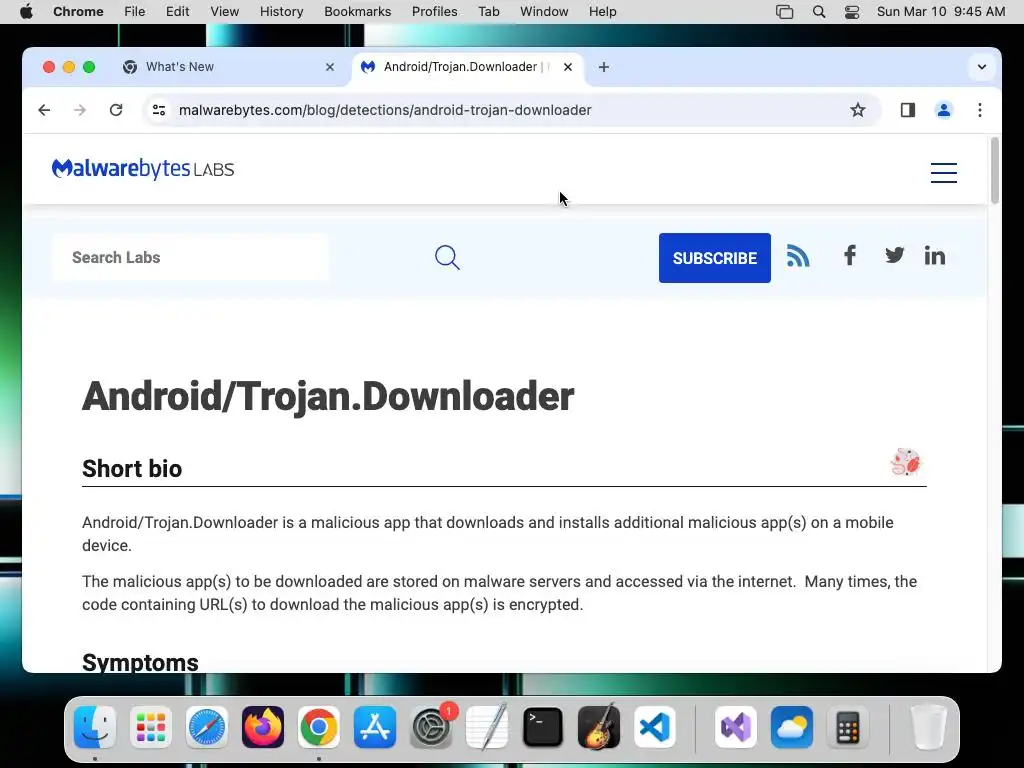1024x768 pixels.
Task: Launch Visual Studio Code from the Dock
Action: [654, 727]
